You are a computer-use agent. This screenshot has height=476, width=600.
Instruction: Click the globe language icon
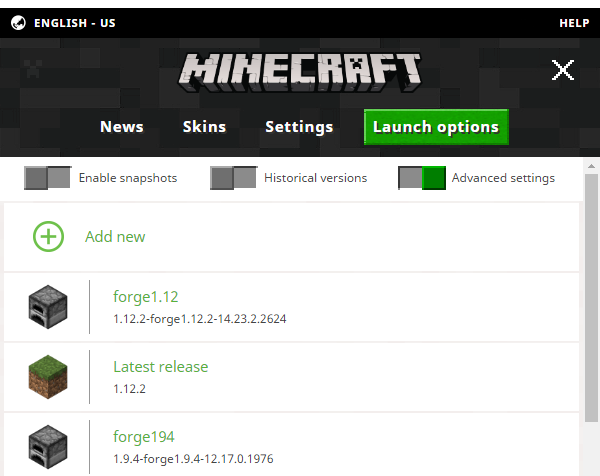coord(18,23)
